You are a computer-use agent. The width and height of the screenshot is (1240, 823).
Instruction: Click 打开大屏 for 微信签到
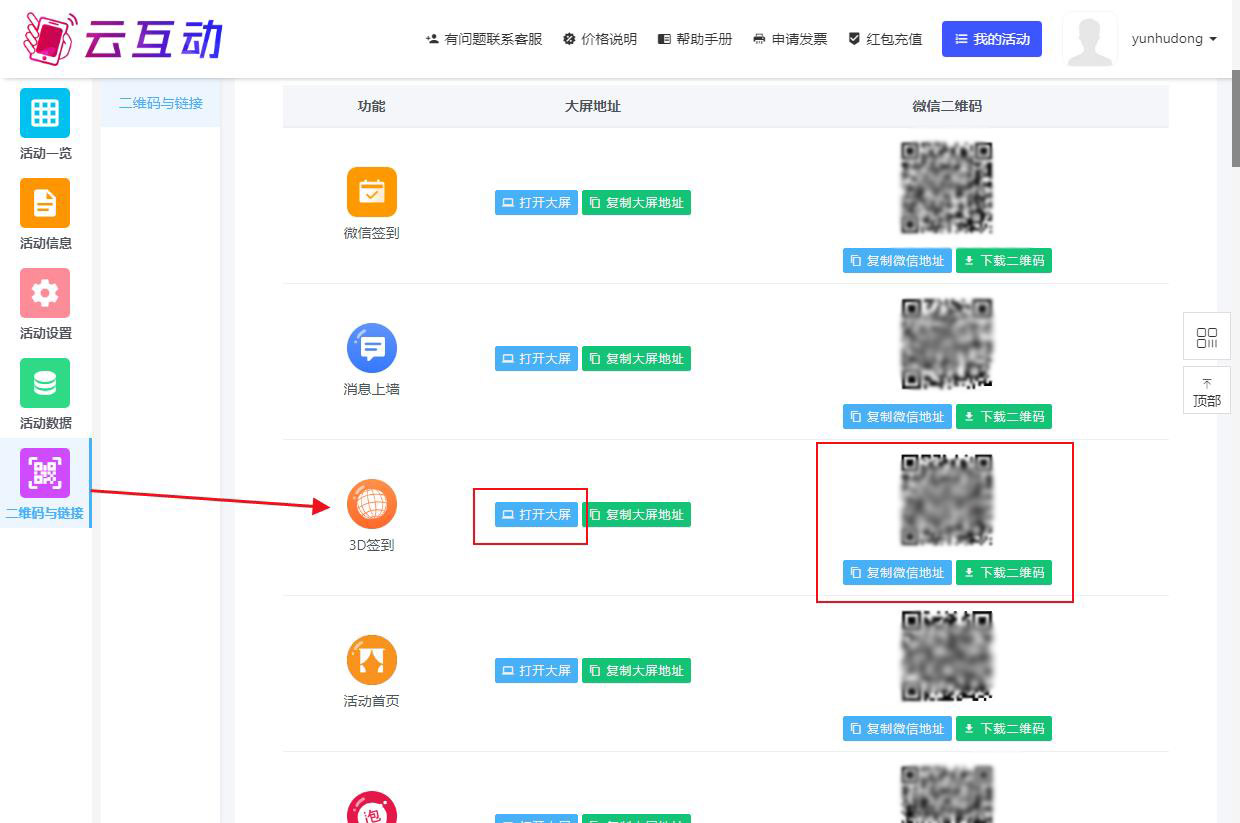[x=536, y=203]
